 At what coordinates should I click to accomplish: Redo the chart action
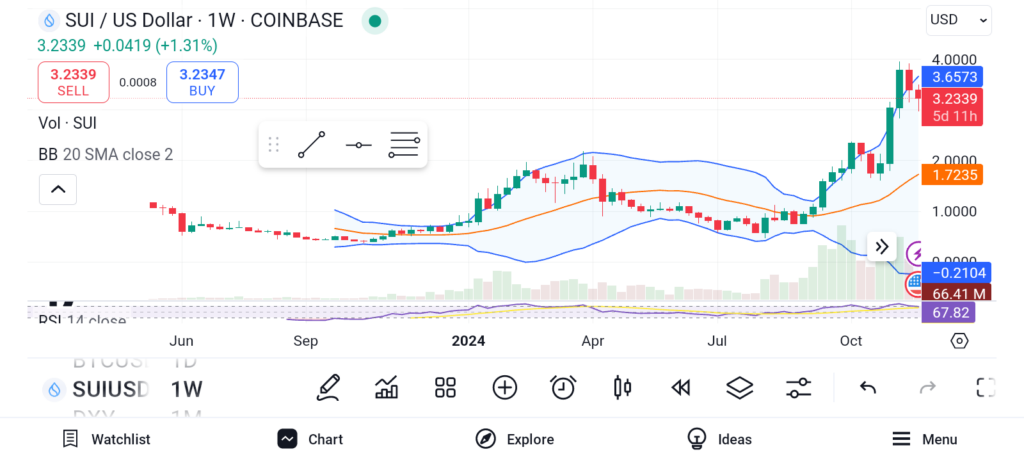pyautogui.click(x=927, y=388)
